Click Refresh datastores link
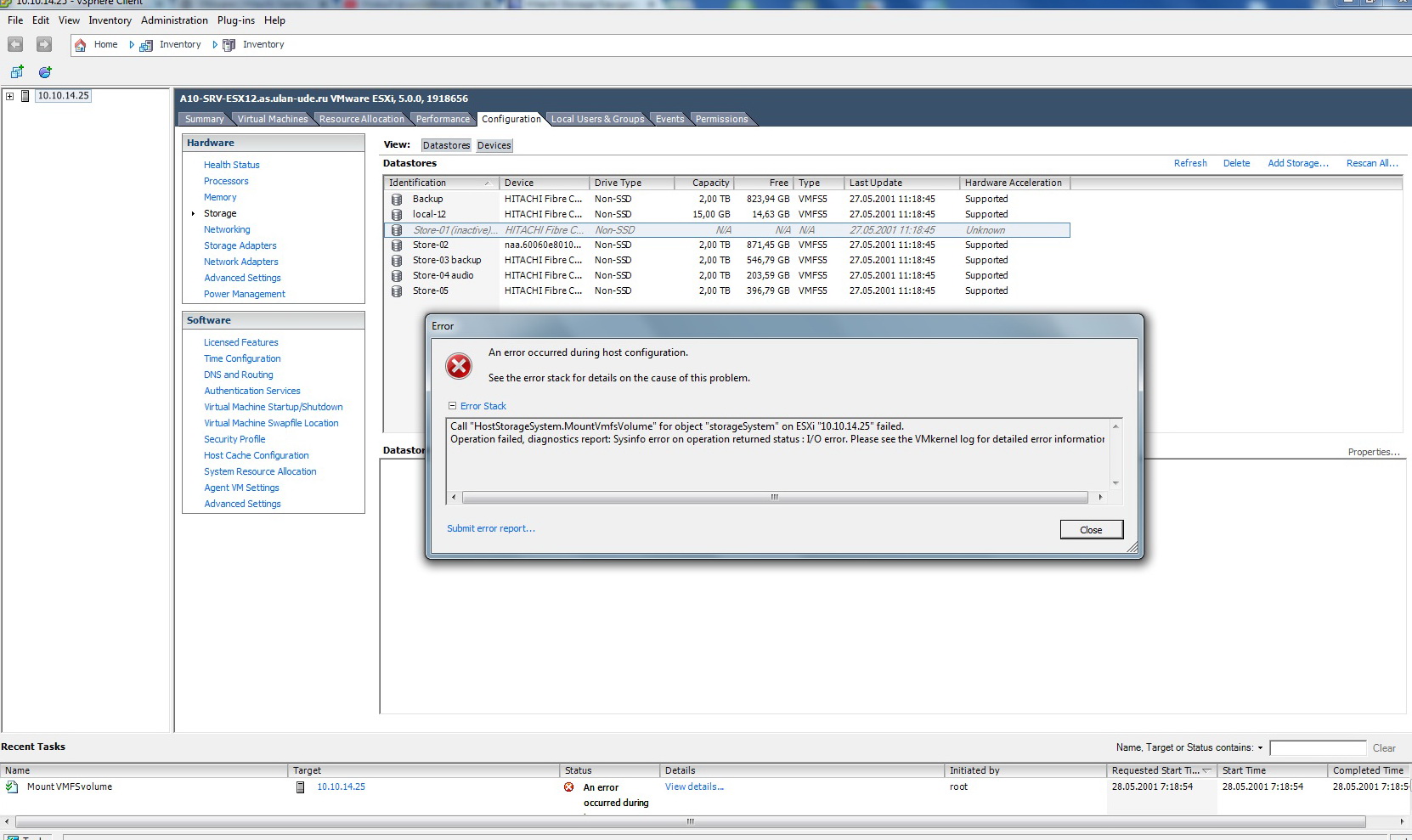This screenshot has height=840, width=1412. 1190,163
